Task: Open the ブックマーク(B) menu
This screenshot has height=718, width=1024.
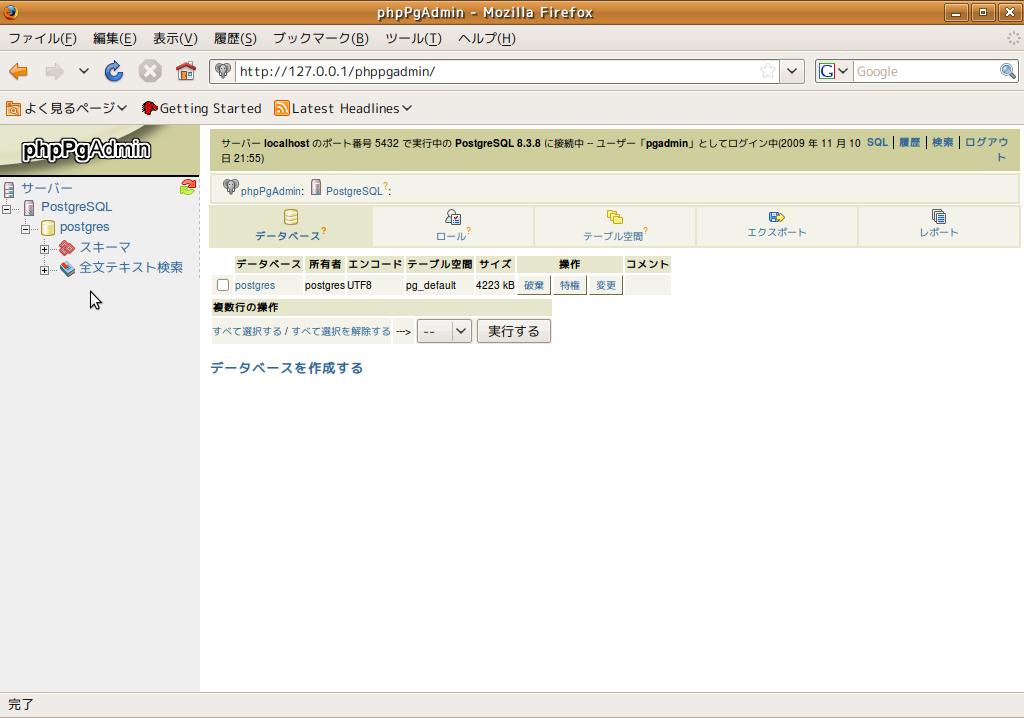Action: (321, 39)
